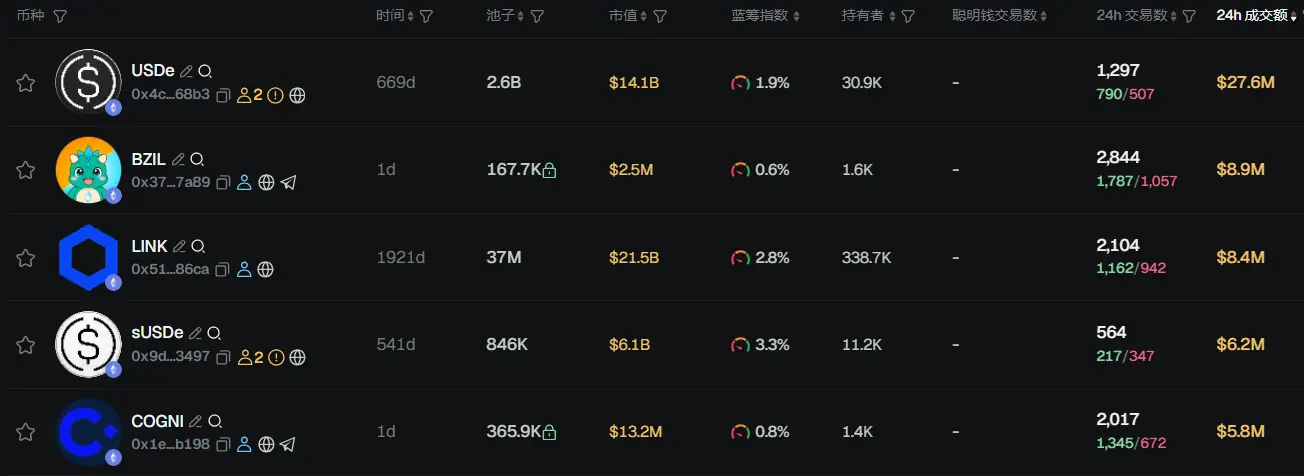Star the LINK token row
The image size is (1304, 476).
pyautogui.click(x=26, y=258)
